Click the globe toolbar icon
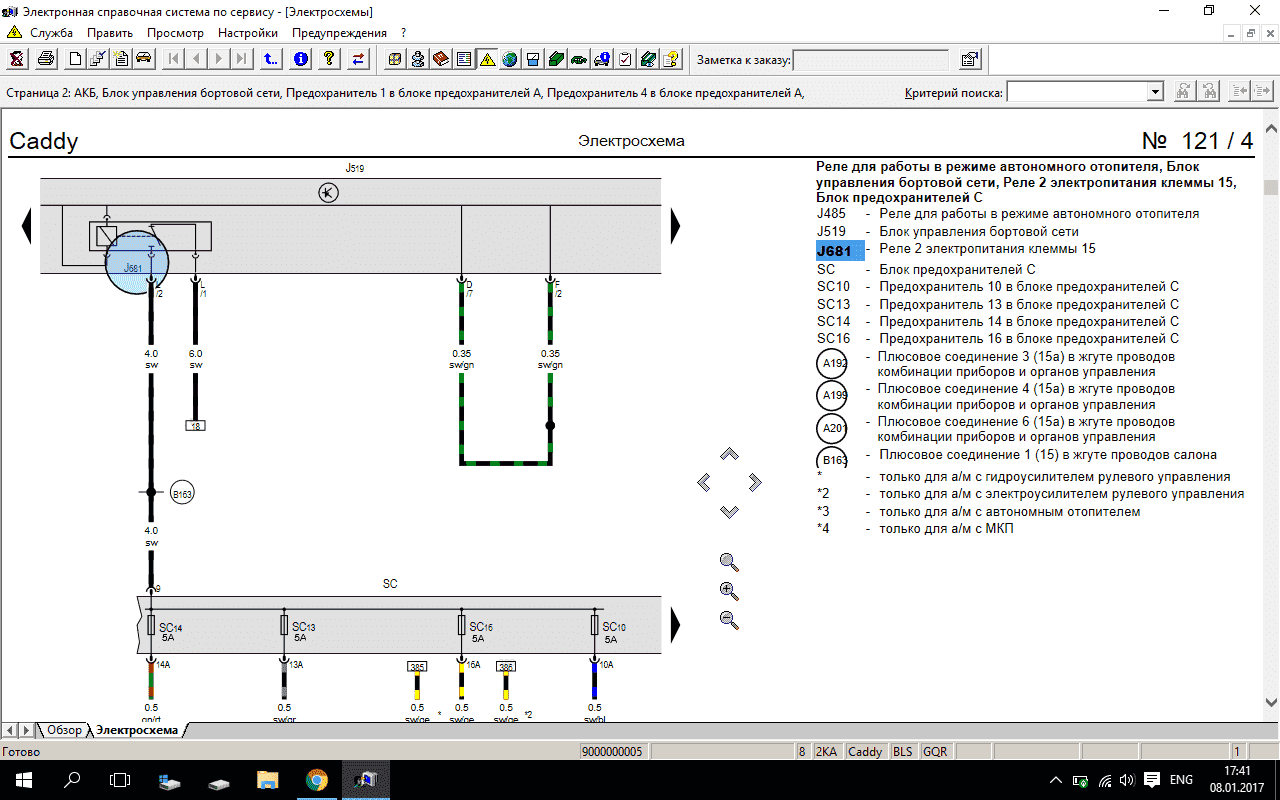The width and height of the screenshot is (1280, 800). (510, 59)
